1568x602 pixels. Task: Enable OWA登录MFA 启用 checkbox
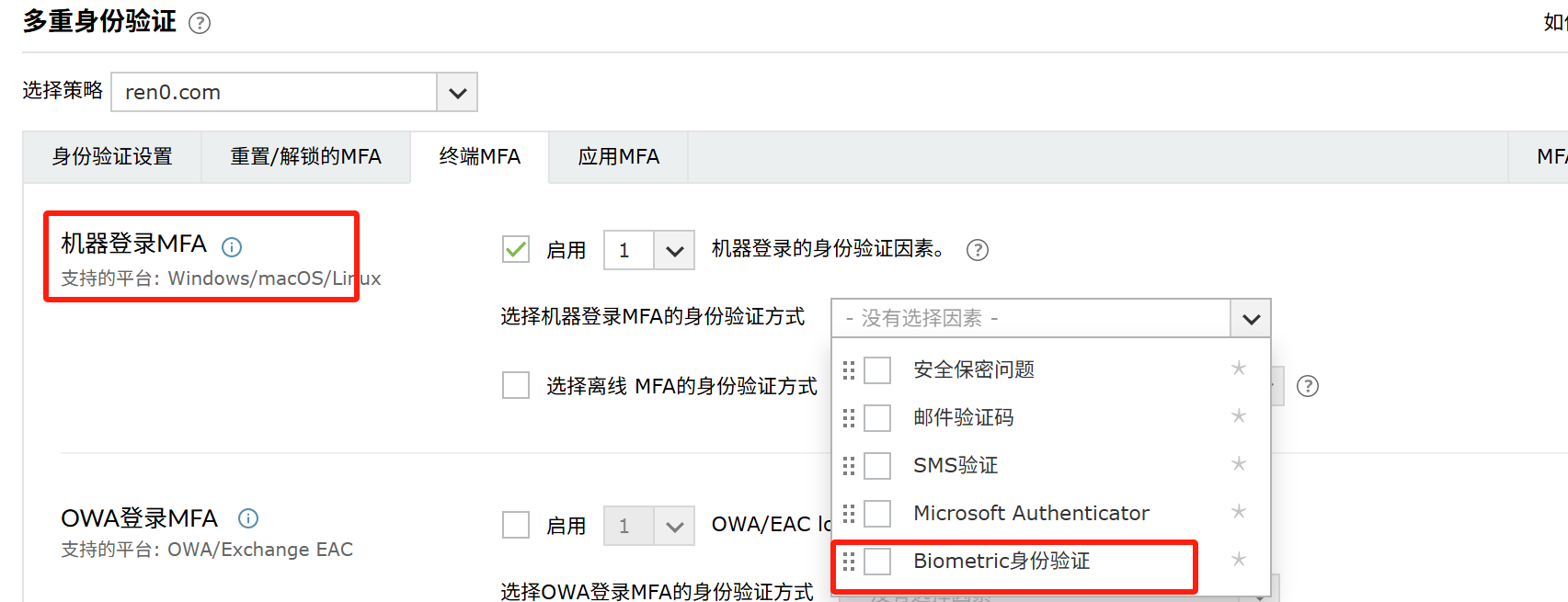click(x=516, y=525)
